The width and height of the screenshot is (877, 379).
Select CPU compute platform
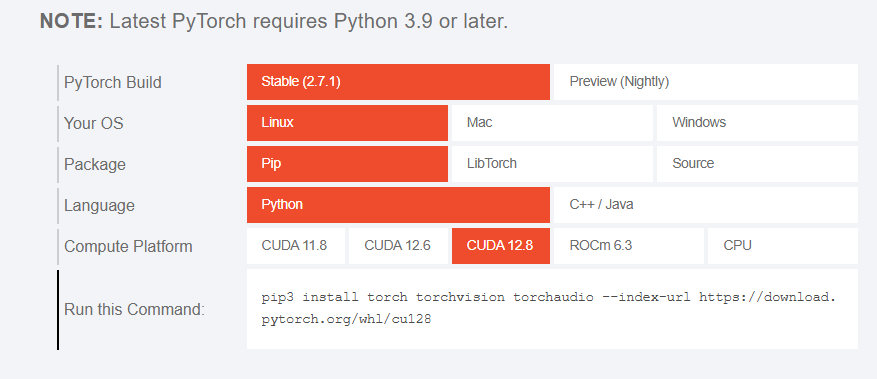click(x=782, y=246)
